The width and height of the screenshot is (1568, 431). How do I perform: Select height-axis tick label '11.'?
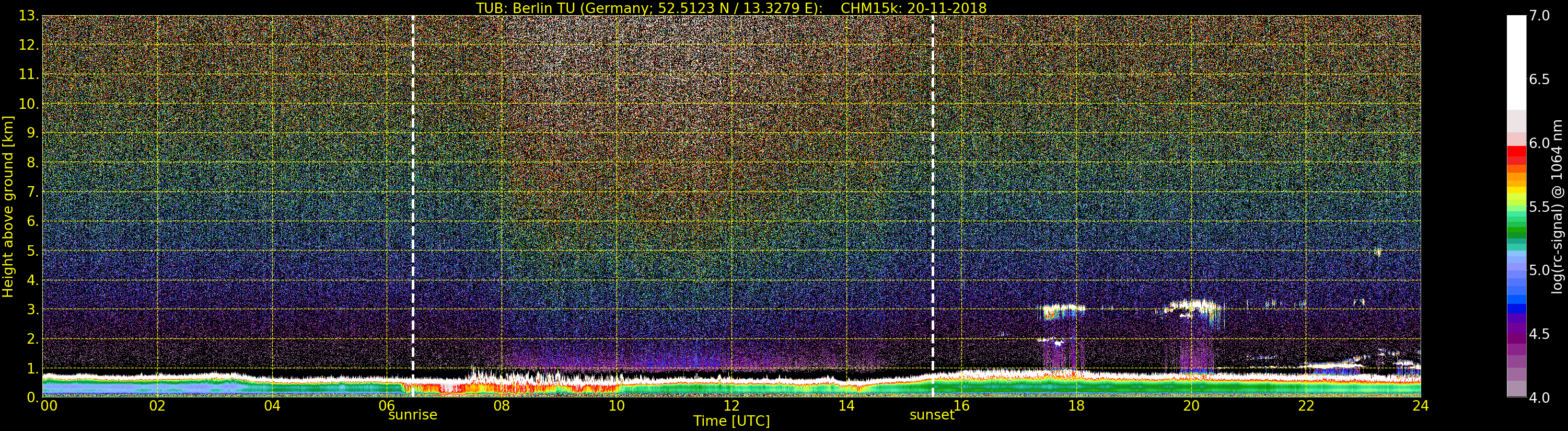pyautogui.click(x=29, y=74)
